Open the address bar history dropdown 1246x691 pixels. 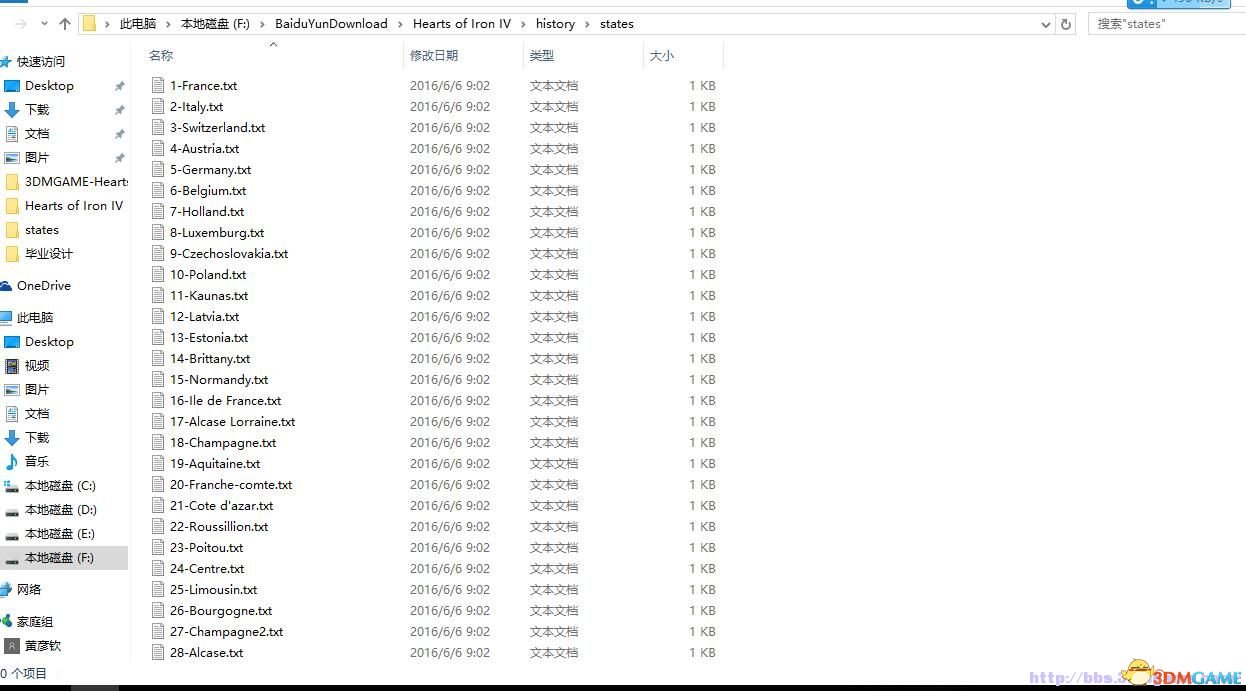[x=1046, y=24]
